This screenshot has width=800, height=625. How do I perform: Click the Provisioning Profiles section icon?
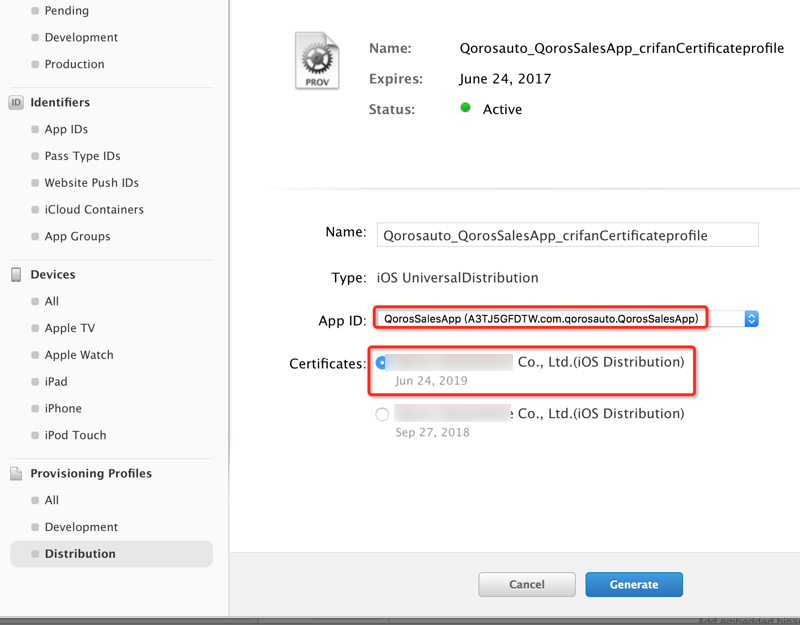pos(16,473)
